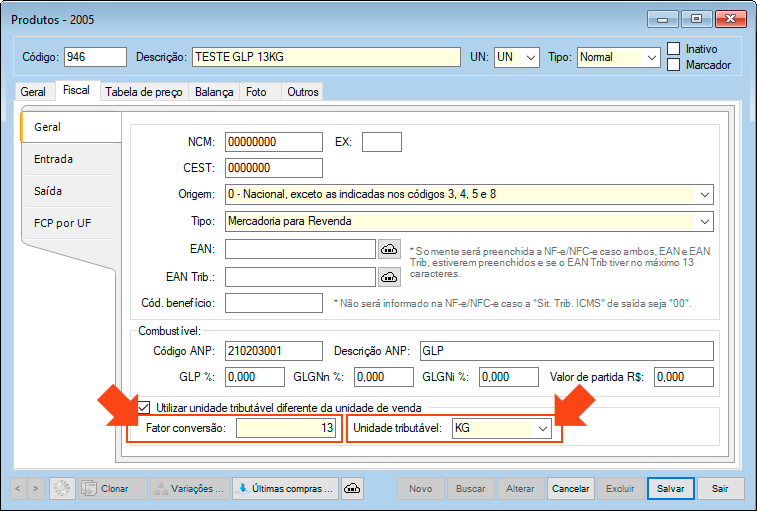Uncheck 'Utilizar unidade tributável diferente' checkbox
Screen dimensions: 757x511
point(144,407)
